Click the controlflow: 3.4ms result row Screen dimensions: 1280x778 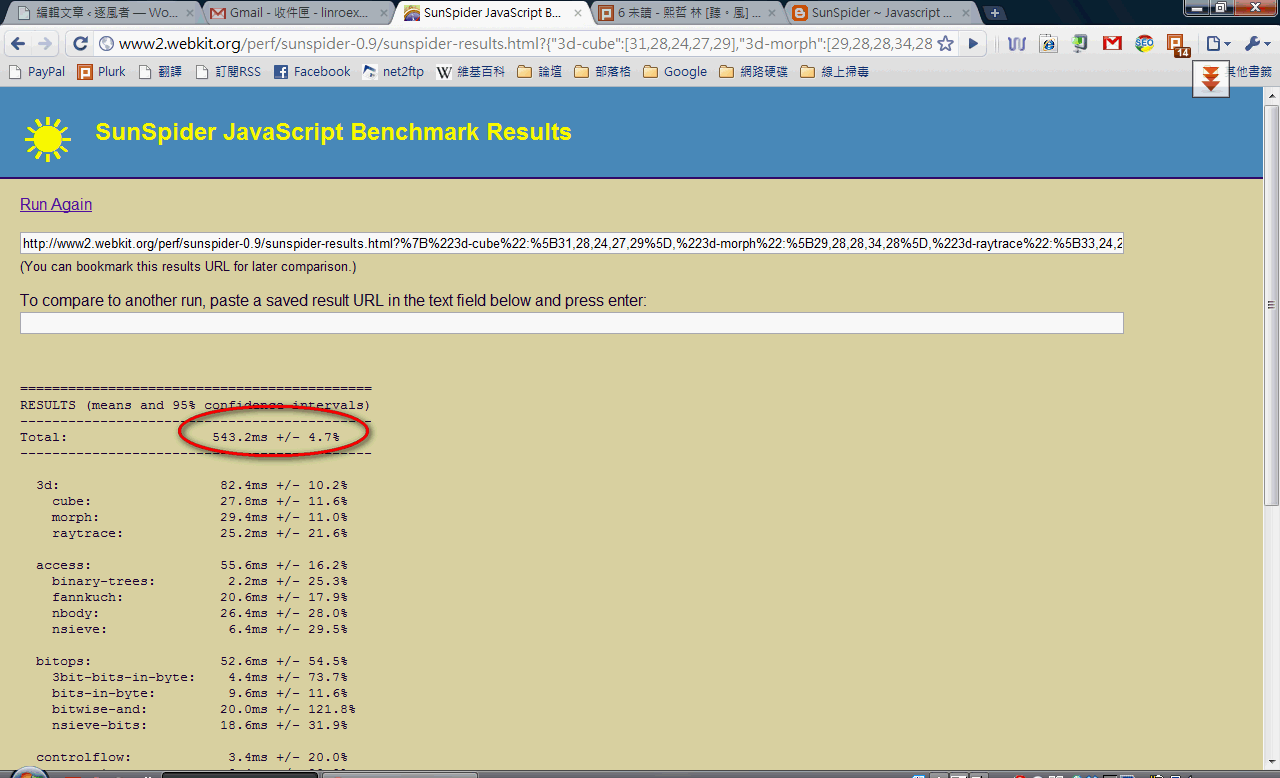click(192, 757)
